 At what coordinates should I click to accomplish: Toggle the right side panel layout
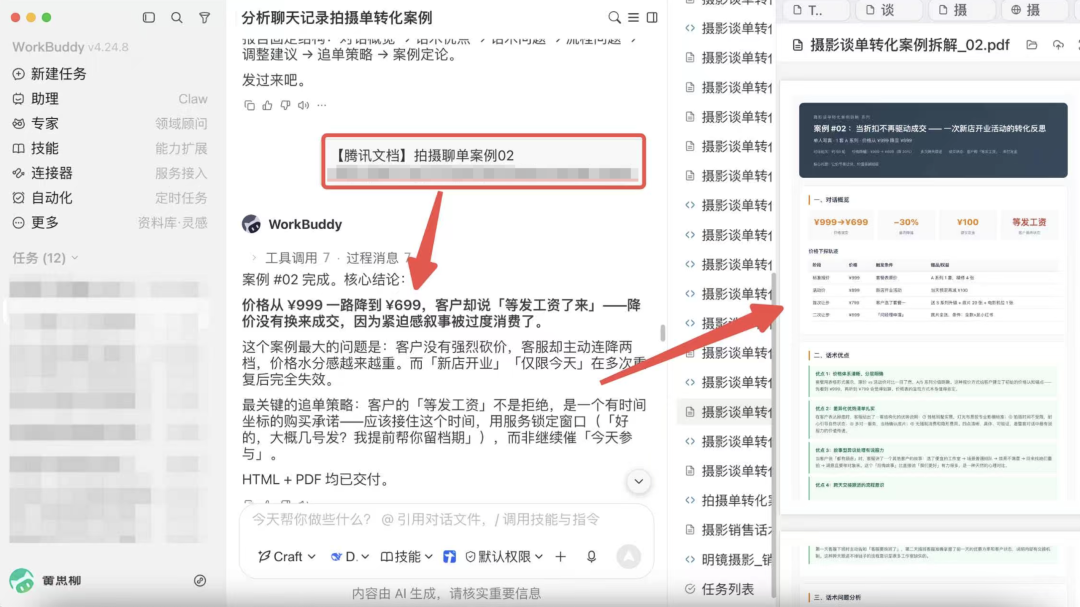[x=652, y=17]
